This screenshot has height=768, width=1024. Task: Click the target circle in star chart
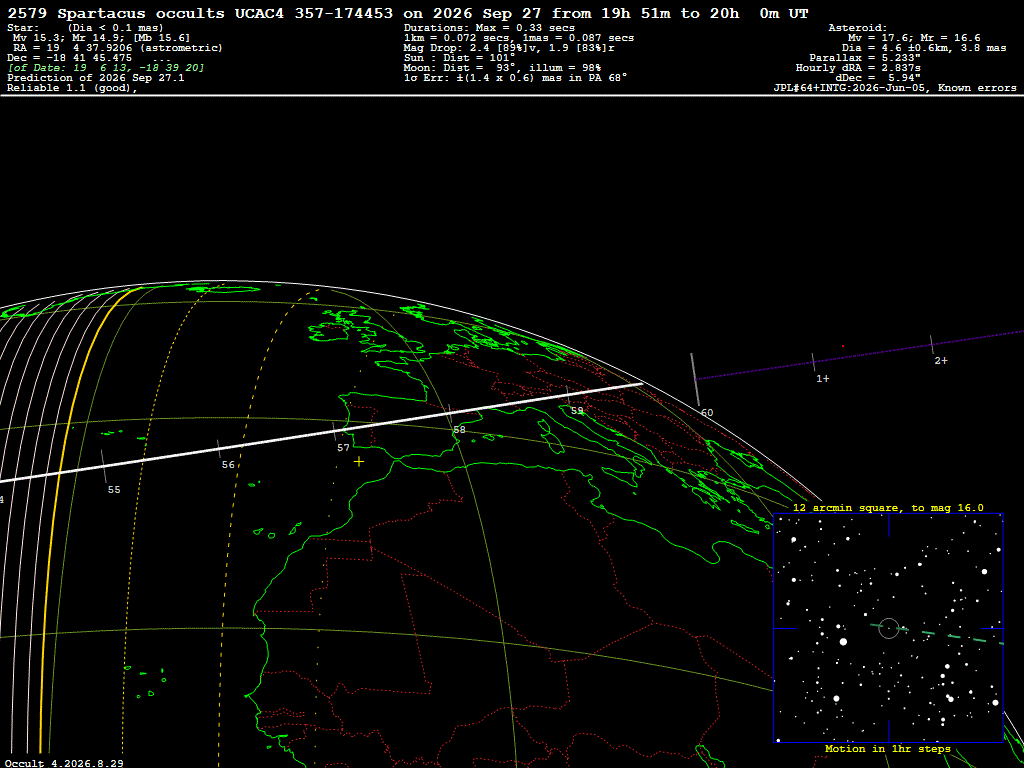click(x=889, y=628)
